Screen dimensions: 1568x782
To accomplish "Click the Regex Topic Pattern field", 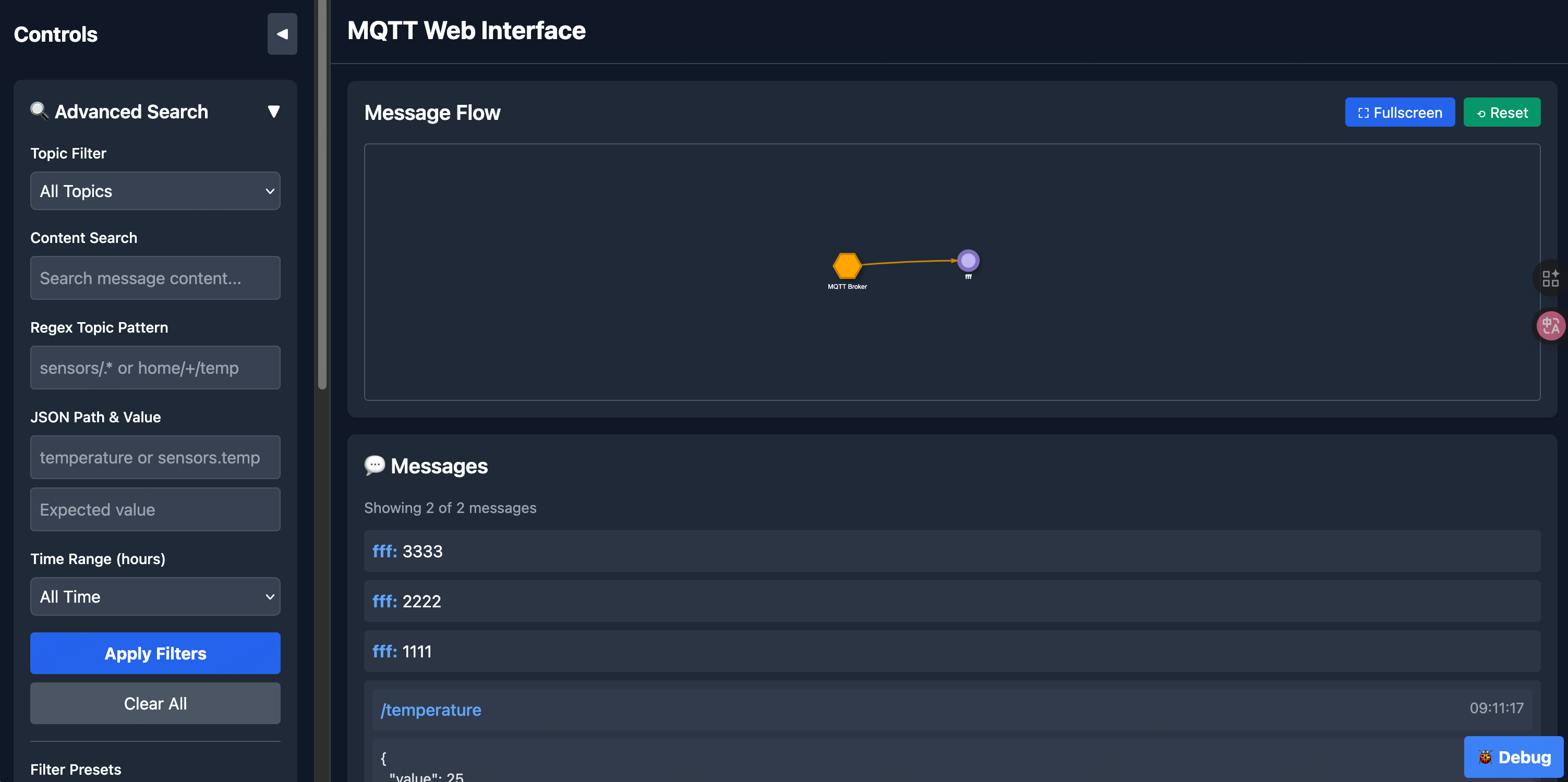I will click(155, 368).
